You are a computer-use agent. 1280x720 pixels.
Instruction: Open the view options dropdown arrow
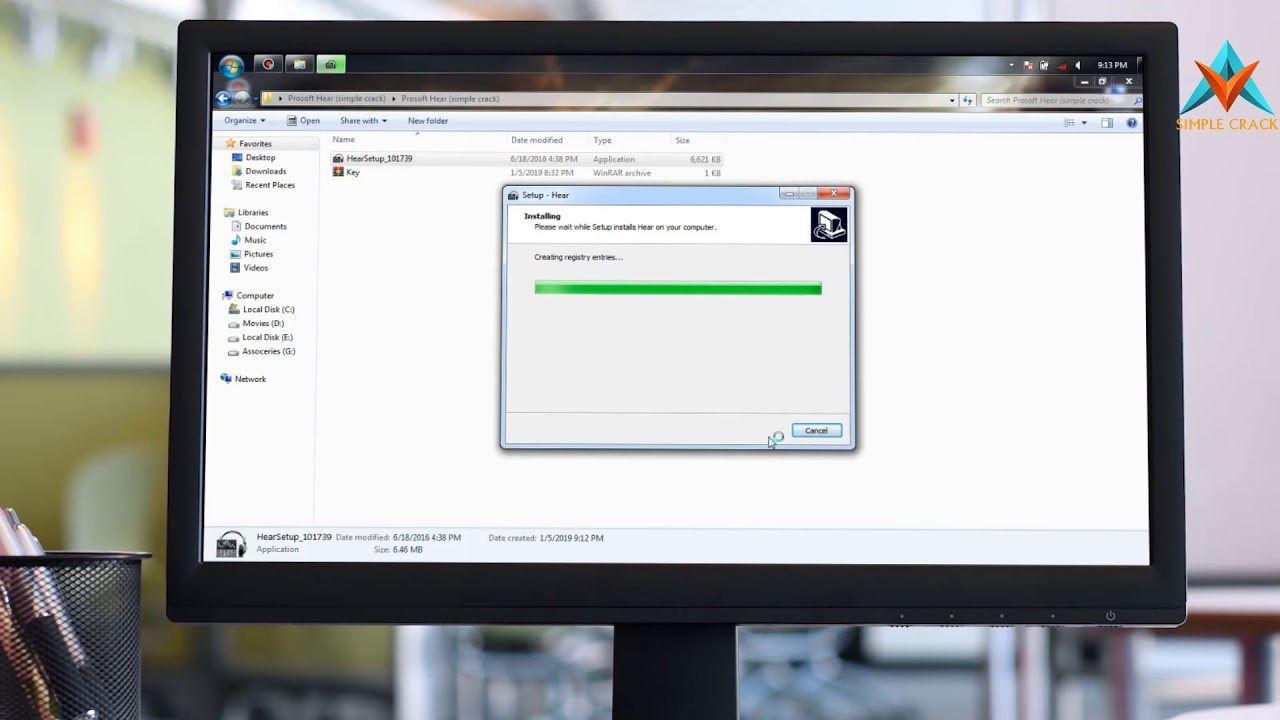click(1084, 122)
